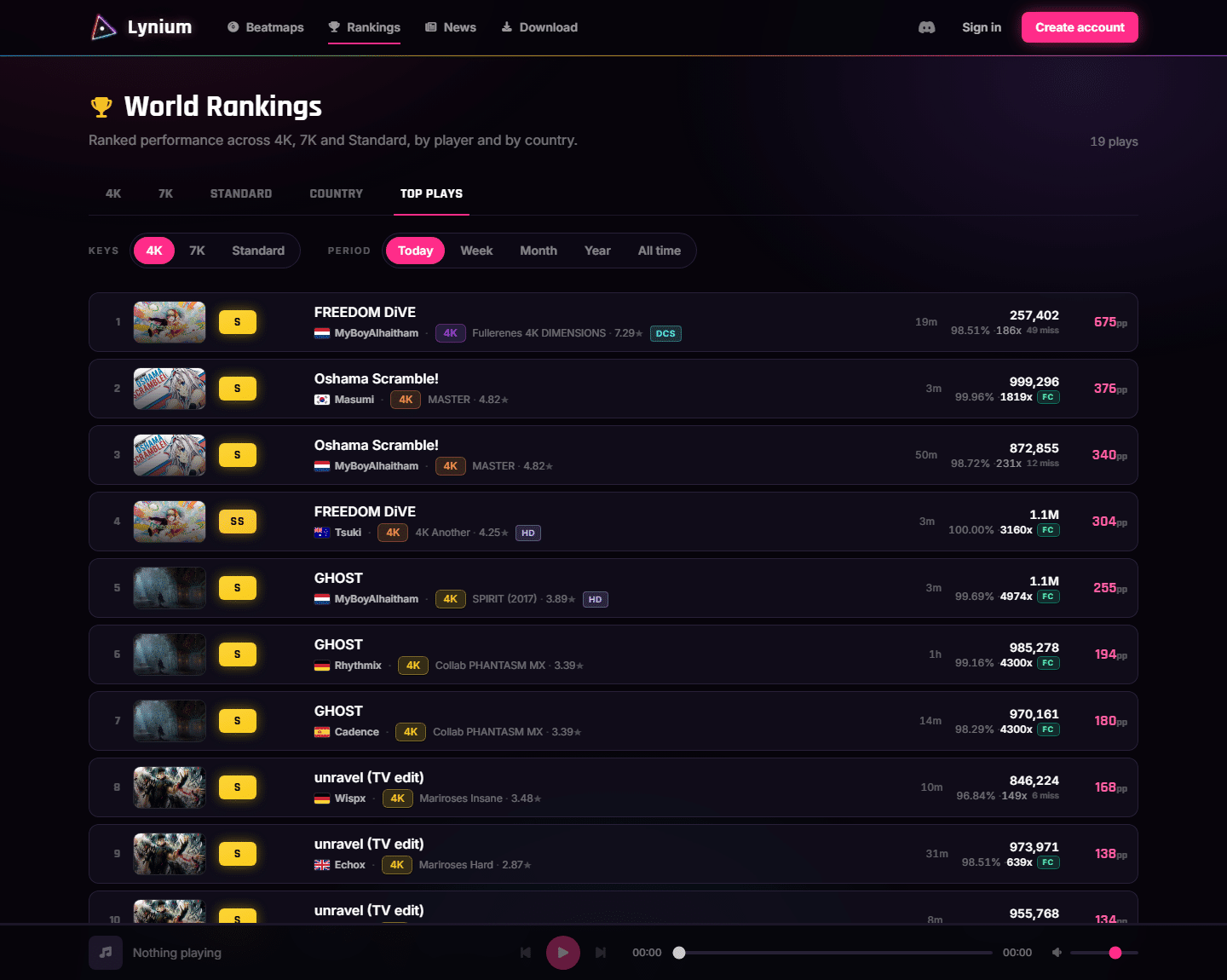Open Oshama Scramble! thumbnail on rank 2
Viewport: 1227px width, 980px height.
(x=170, y=389)
